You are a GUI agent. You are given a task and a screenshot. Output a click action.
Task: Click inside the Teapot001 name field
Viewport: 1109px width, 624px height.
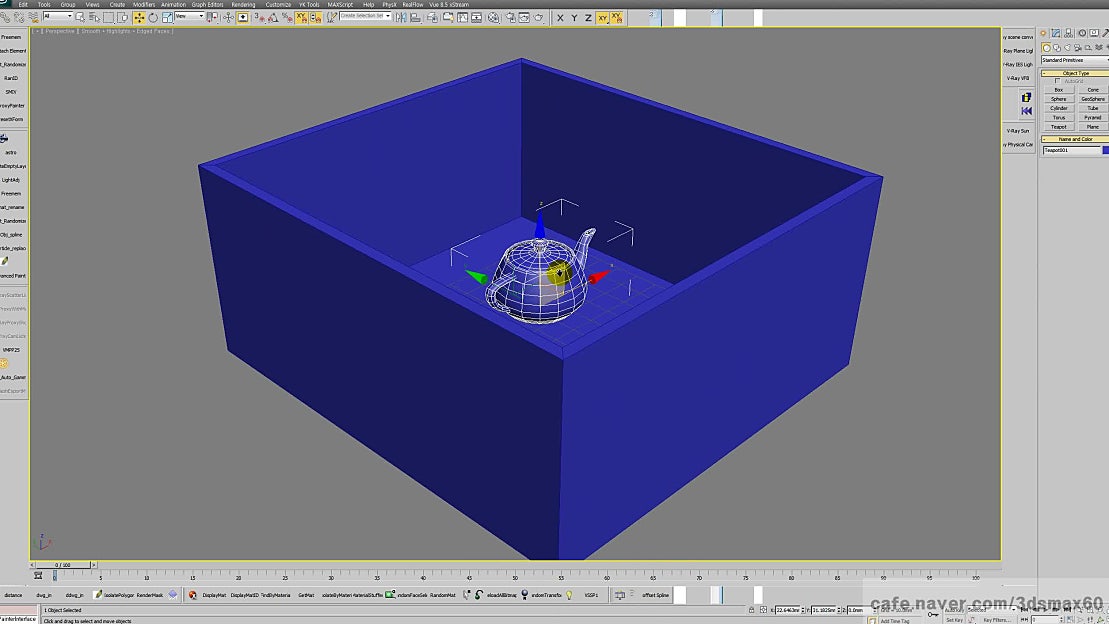[x=1070, y=149]
